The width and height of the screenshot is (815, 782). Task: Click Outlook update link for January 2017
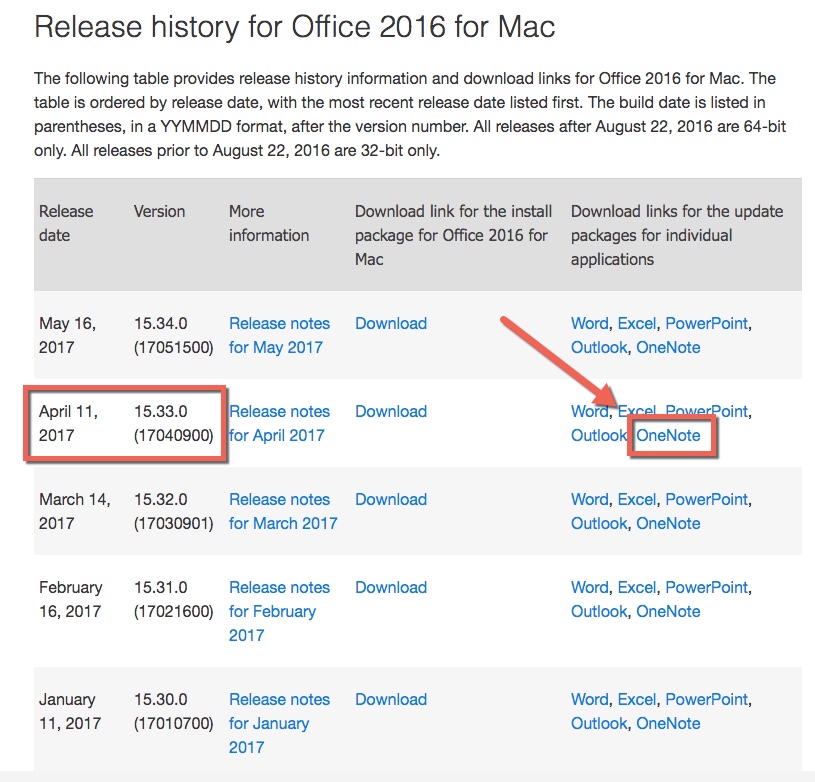coord(599,723)
